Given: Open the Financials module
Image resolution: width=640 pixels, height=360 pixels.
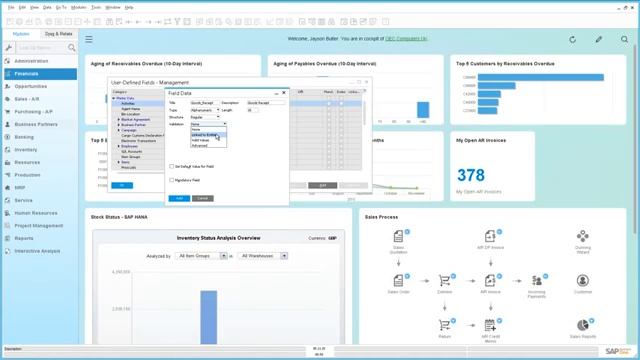Looking at the screenshot, I should tap(40, 74).
